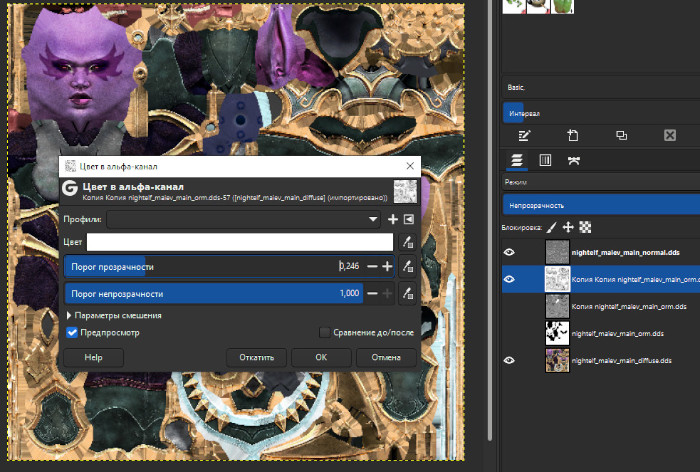Click the duplicate brush icon
Screen dimensions: 700x472
point(621,135)
